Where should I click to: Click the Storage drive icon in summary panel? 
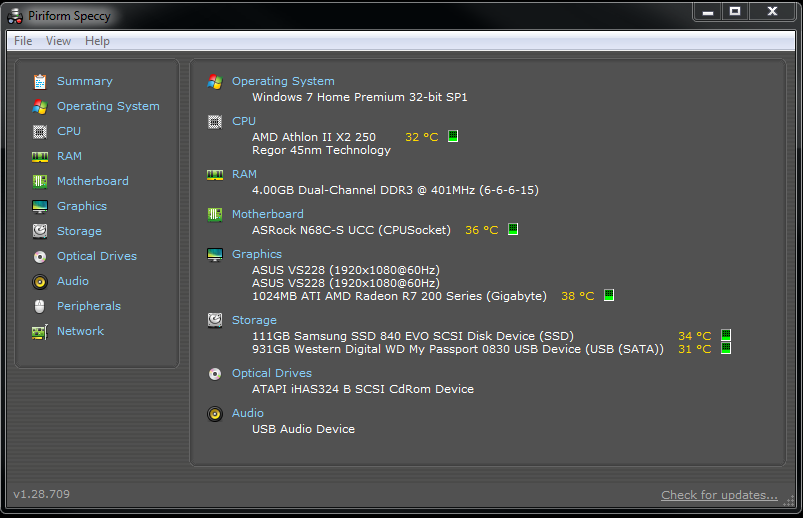[x=215, y=320]
